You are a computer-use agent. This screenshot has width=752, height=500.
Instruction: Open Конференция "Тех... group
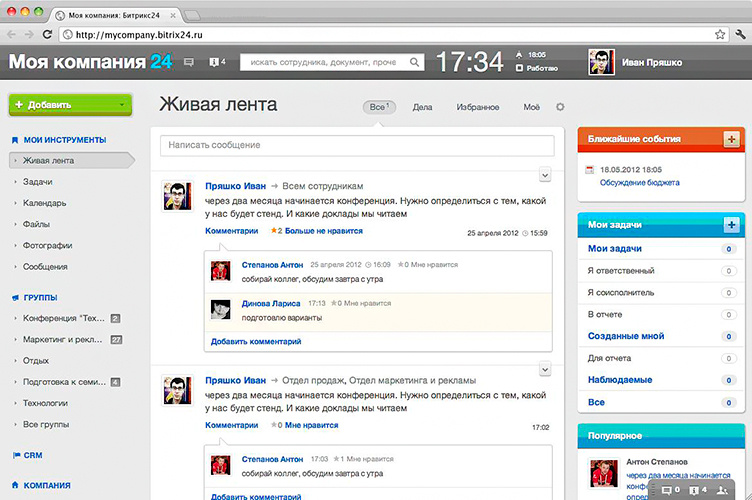(64, 318)
